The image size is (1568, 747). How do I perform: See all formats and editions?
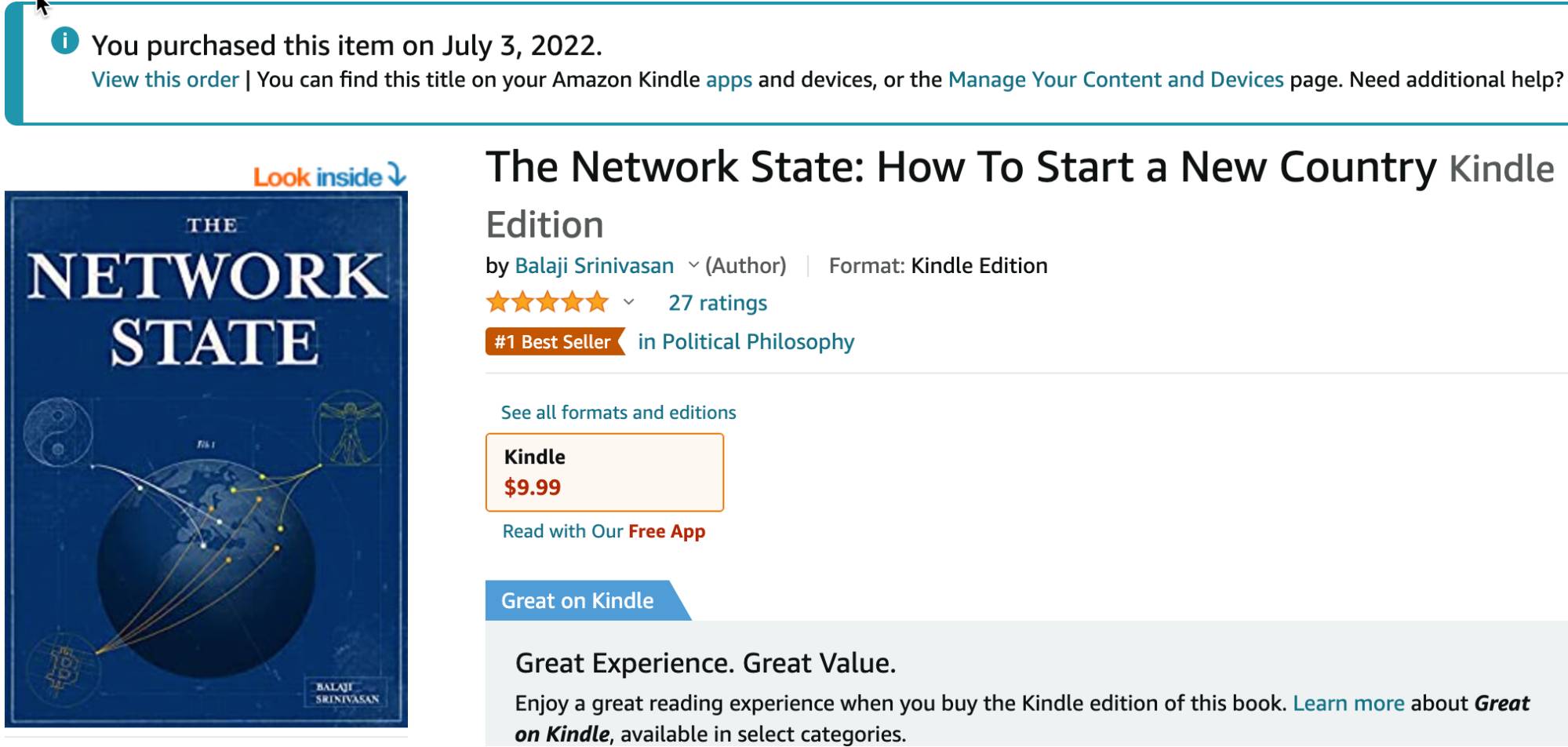[618, 413]
